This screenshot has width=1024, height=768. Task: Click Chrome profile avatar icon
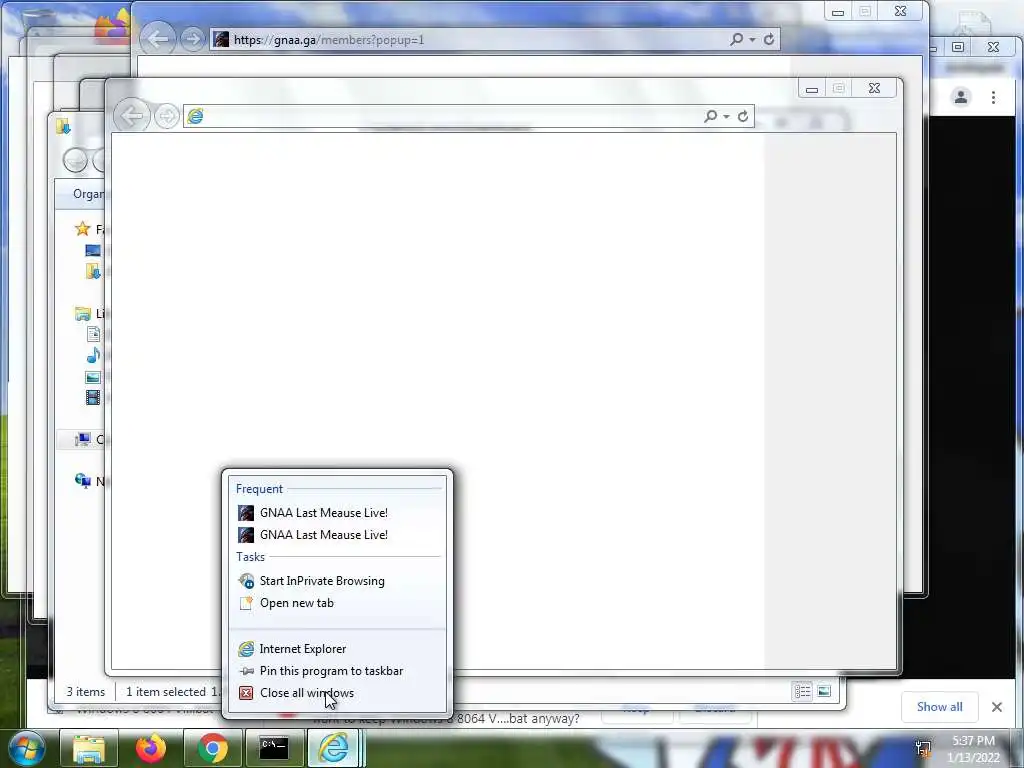961,97
